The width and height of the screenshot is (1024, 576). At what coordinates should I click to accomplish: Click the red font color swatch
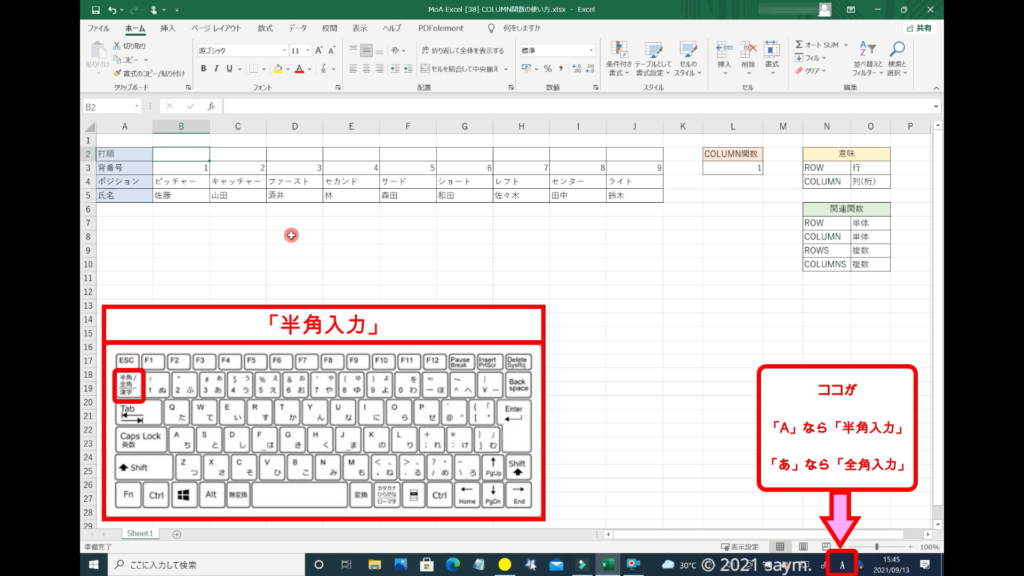(x=299, y=69)
